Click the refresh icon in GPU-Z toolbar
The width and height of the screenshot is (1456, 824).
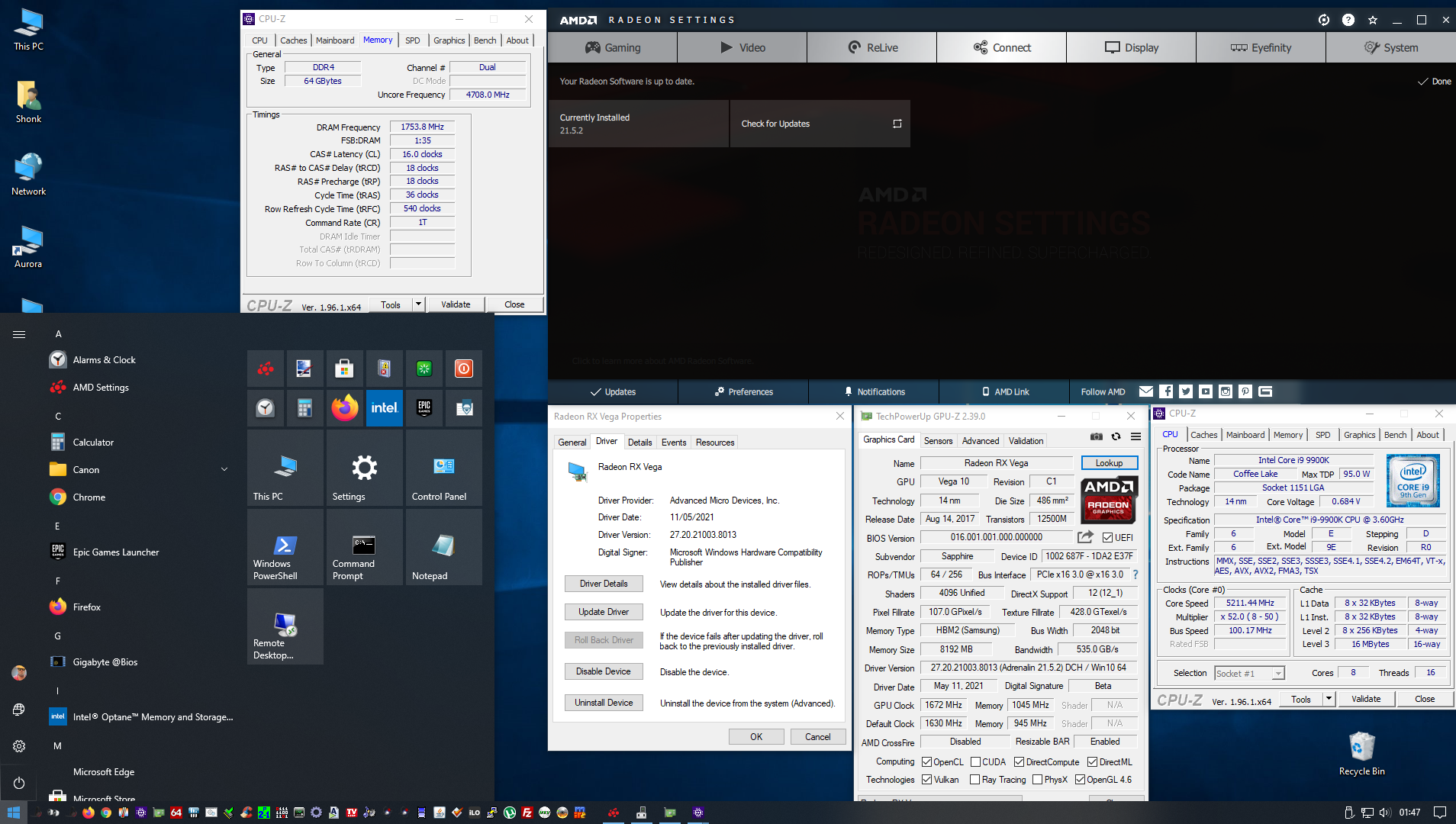[1116, 436]
